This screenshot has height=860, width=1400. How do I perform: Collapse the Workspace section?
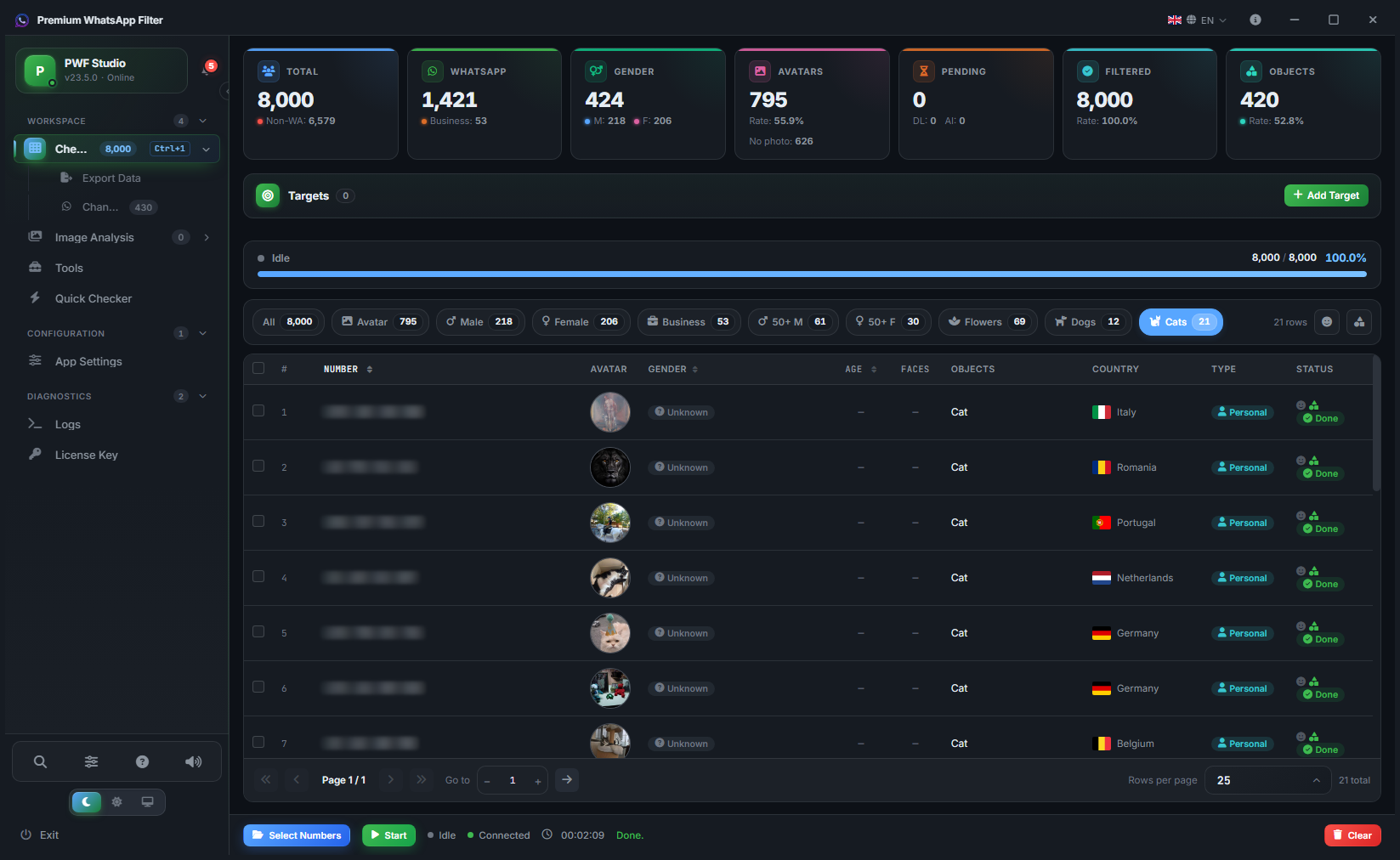point(203,121)
